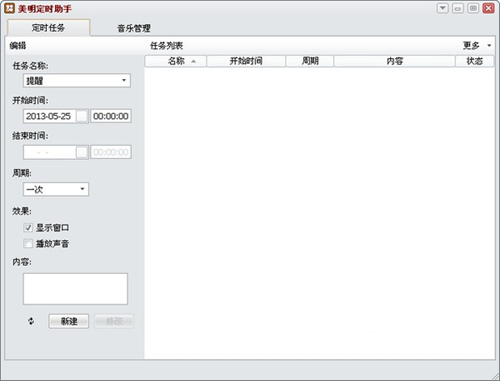Screen dimensions: 500x381
Task: Click the 内容 text area
Action: click(75, 289)
